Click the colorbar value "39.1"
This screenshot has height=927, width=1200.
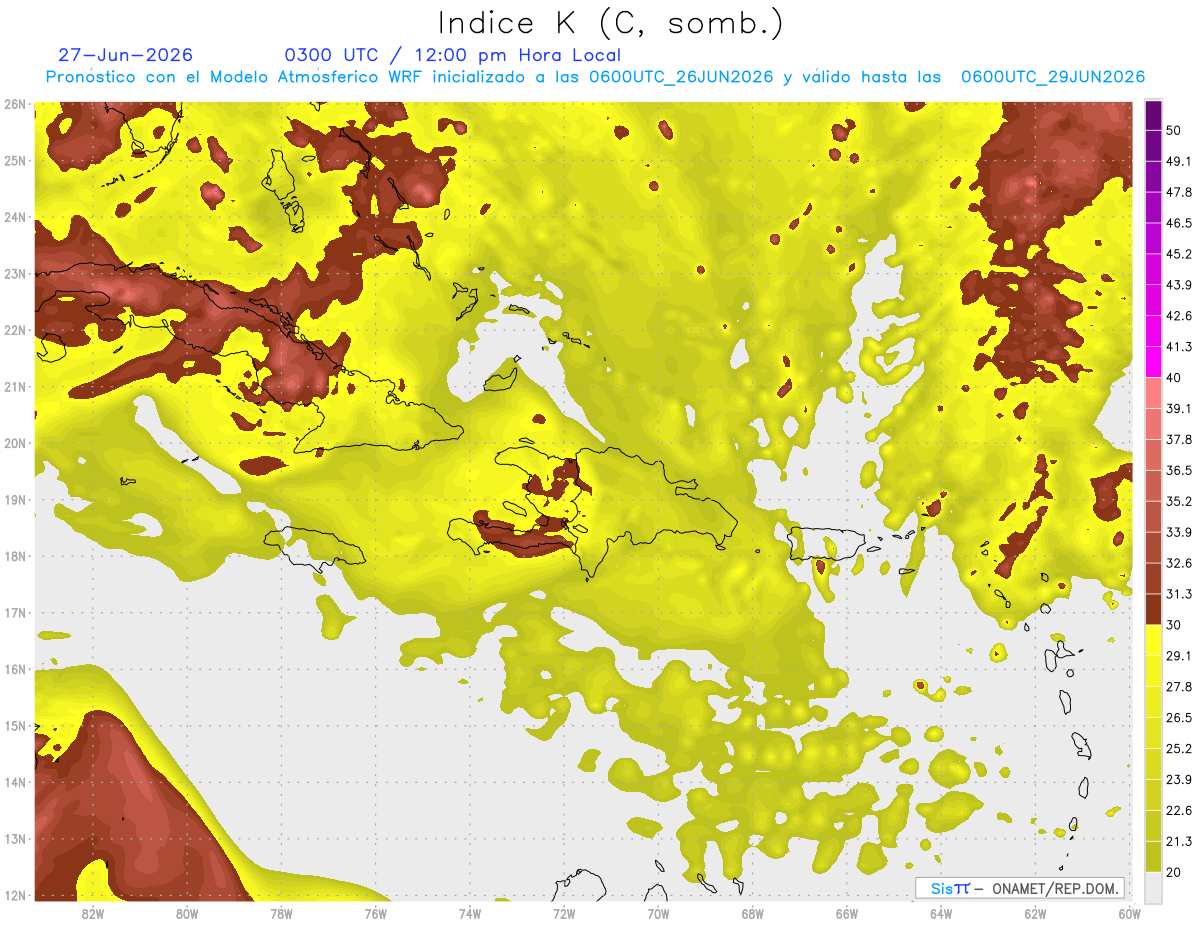tap(1179, 408)
